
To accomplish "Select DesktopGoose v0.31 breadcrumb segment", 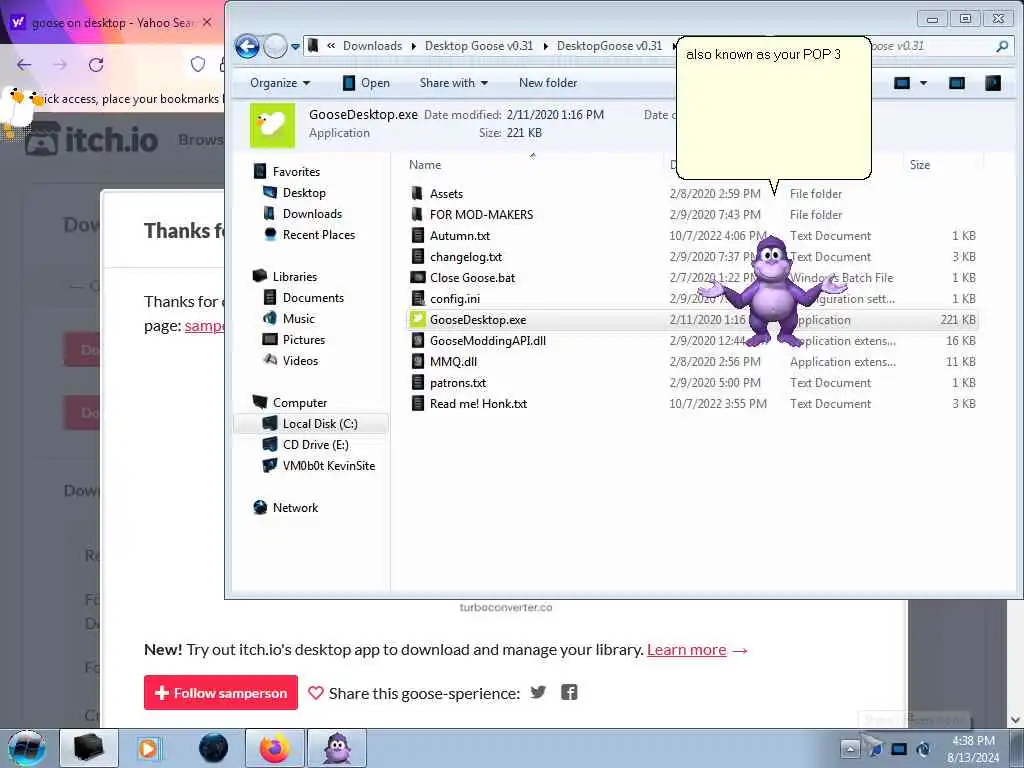I will pos(609,46).
